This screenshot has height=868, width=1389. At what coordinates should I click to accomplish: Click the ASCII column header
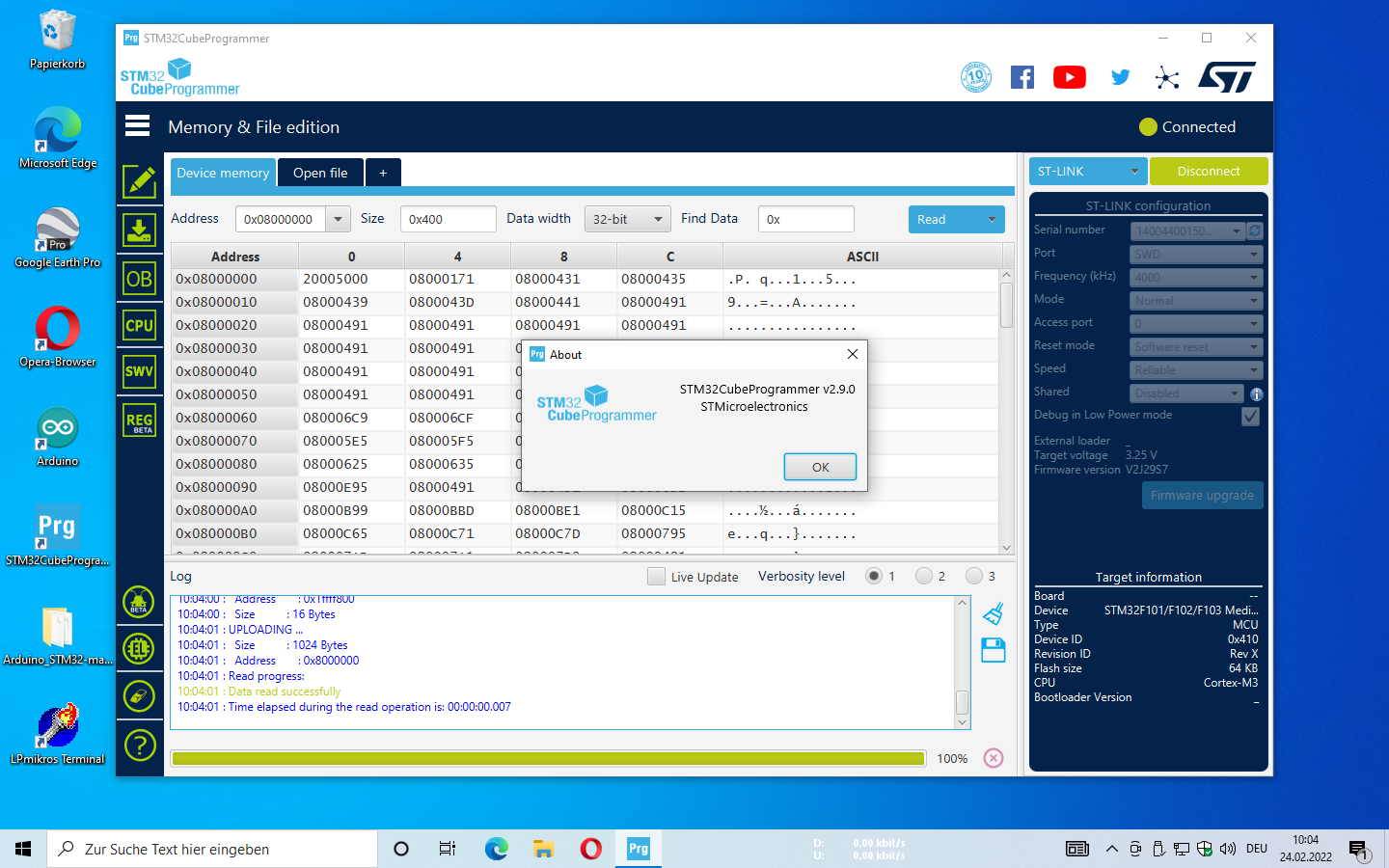pos(862,257)
